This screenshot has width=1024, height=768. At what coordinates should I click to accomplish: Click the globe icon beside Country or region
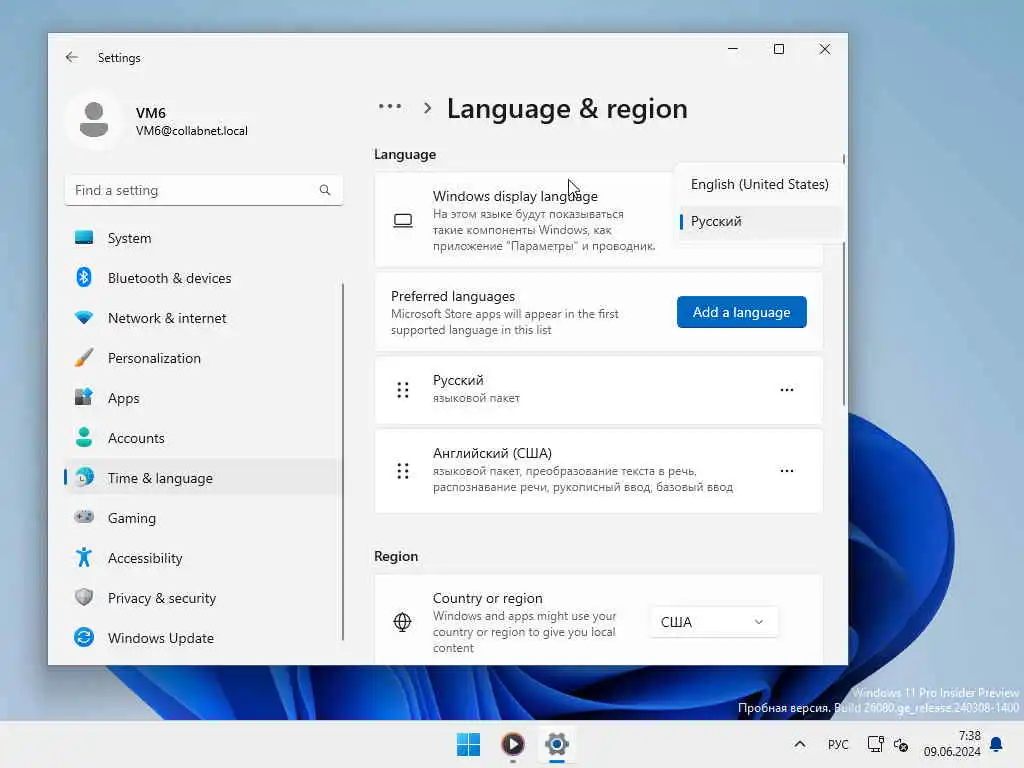(402, 622)
